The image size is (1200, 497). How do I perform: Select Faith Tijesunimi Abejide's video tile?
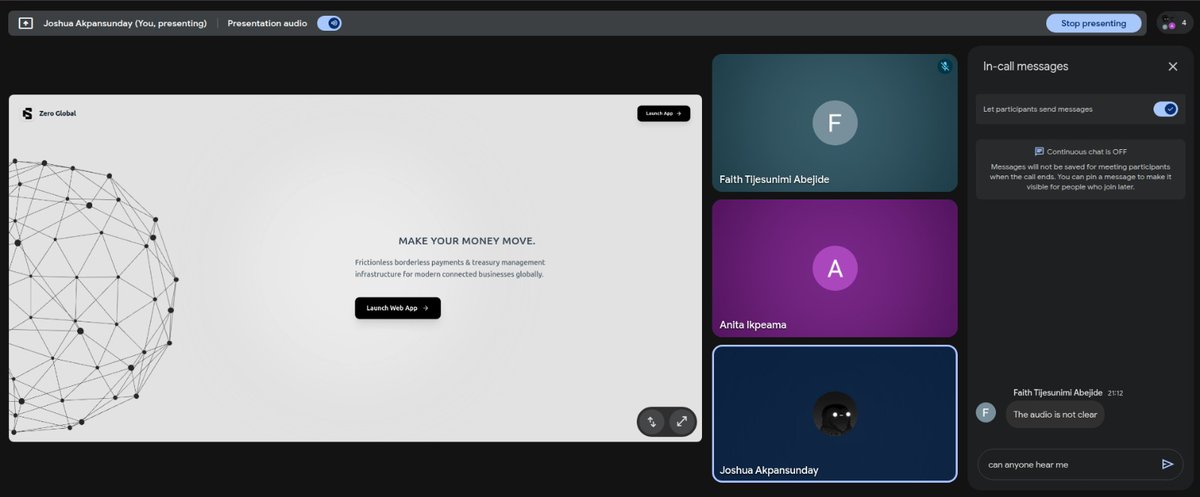pyautogui.click(x=835, y=123)
